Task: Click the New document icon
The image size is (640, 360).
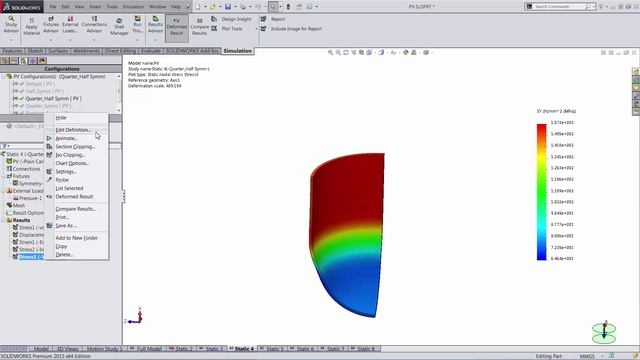Action: [x=198, y=7]
